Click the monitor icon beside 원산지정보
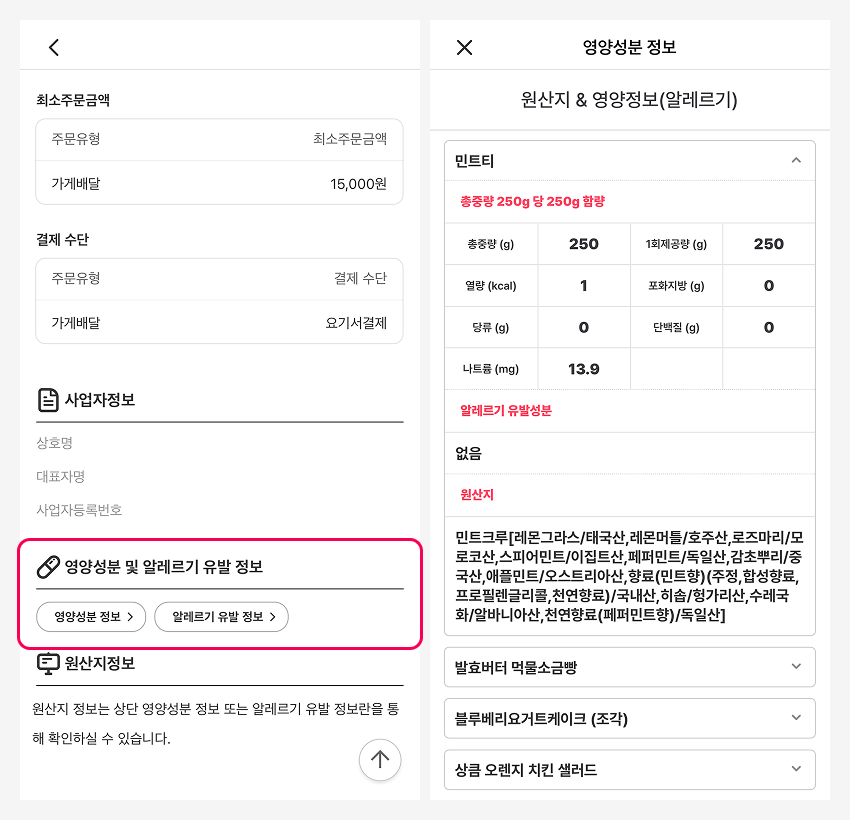850x820 pixels. coord(48,663)
